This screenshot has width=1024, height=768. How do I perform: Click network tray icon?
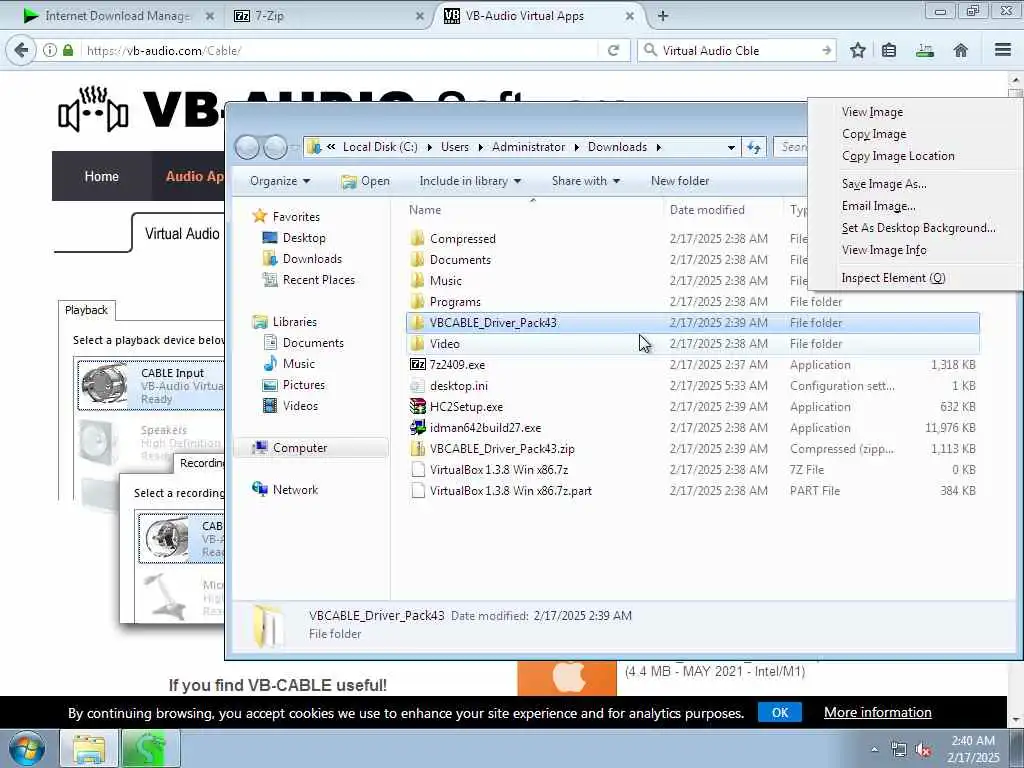(899, 750)
